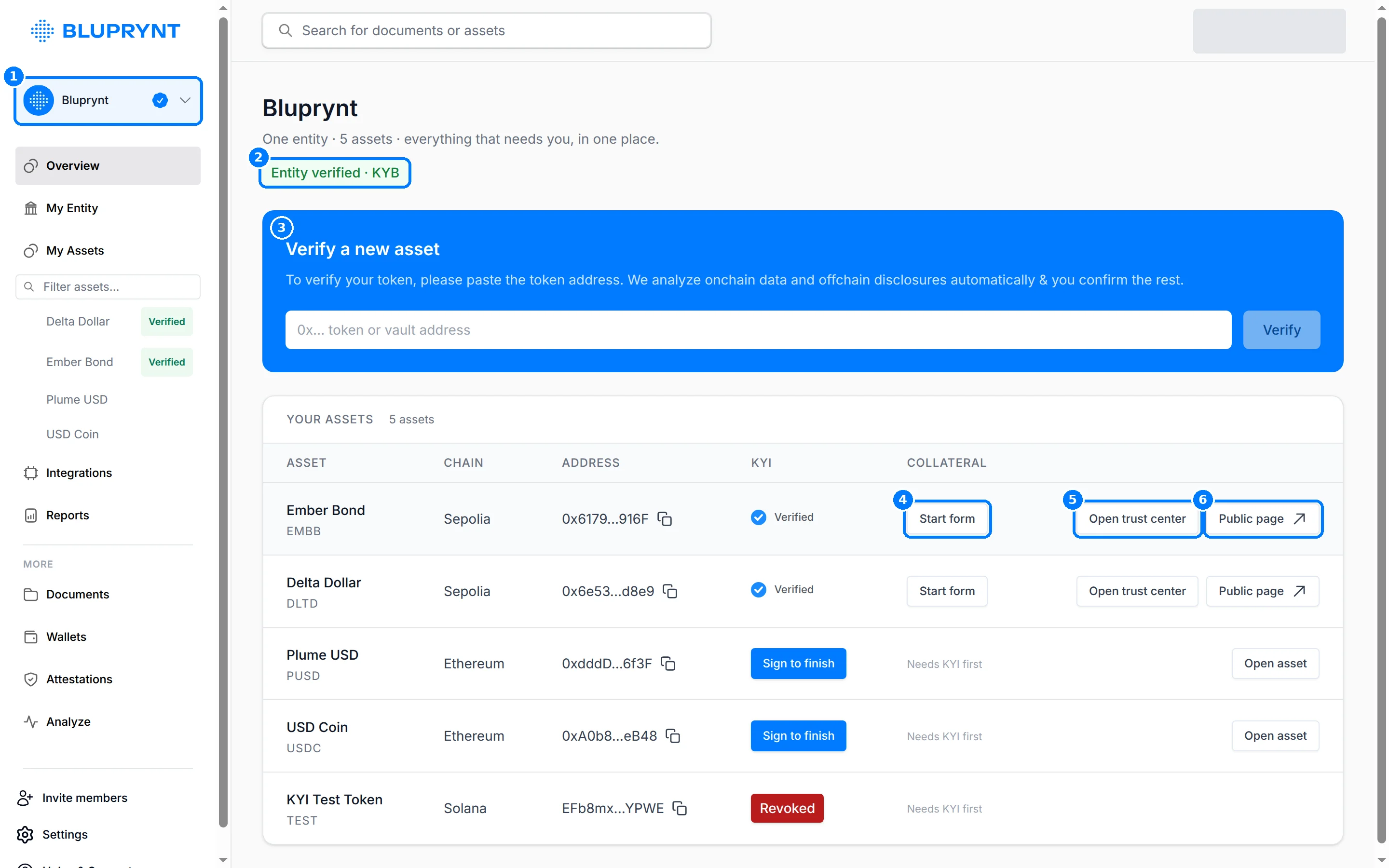Viewport: 1389px width, 868px height.
Task: Open the Plume USD asset
Action: coord(1275,663)
